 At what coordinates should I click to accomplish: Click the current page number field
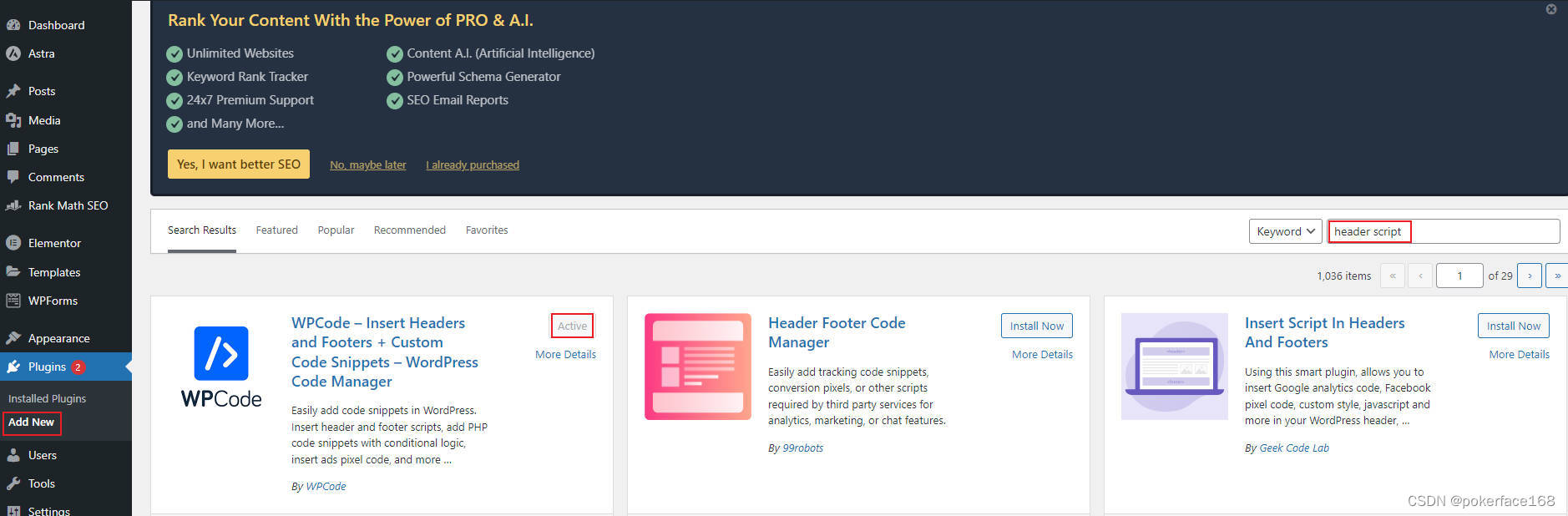click(x=1459, y=276)
